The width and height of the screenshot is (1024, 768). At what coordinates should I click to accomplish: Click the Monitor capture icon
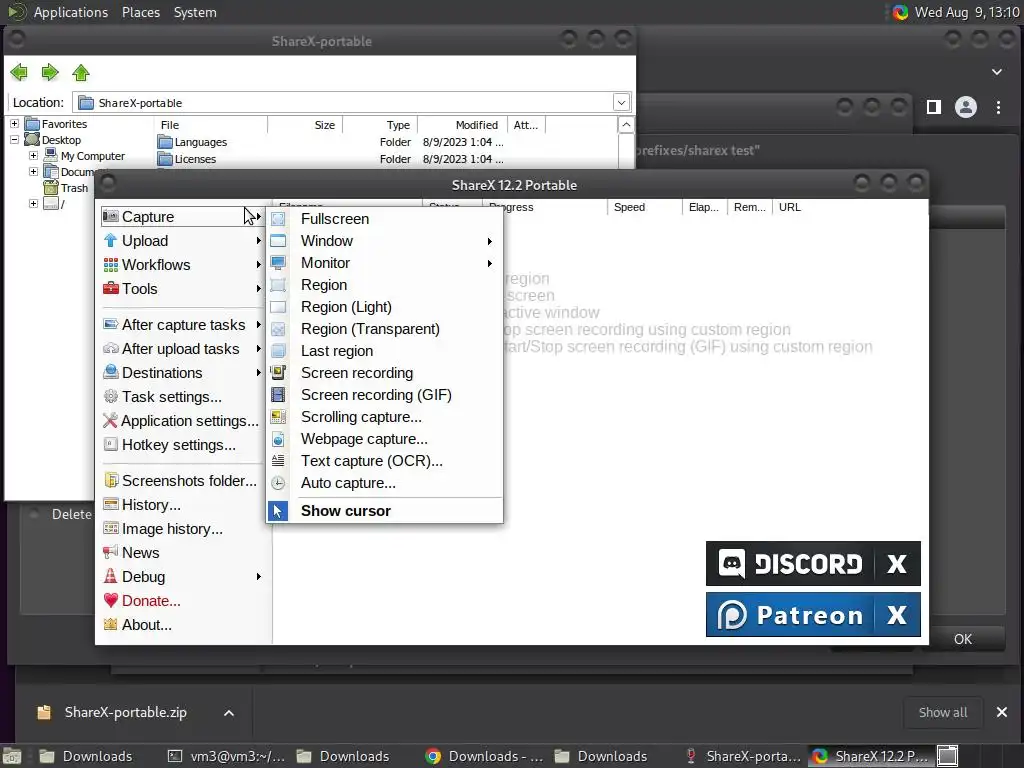coord(278,263)
